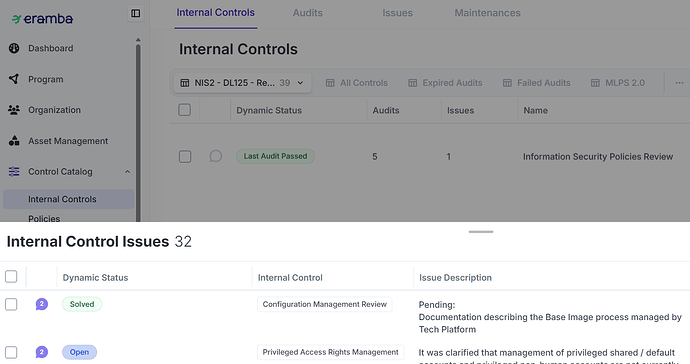Click the Program paper plane icon
The width and height of the screenshot is (690, 364).
(14, 79)
